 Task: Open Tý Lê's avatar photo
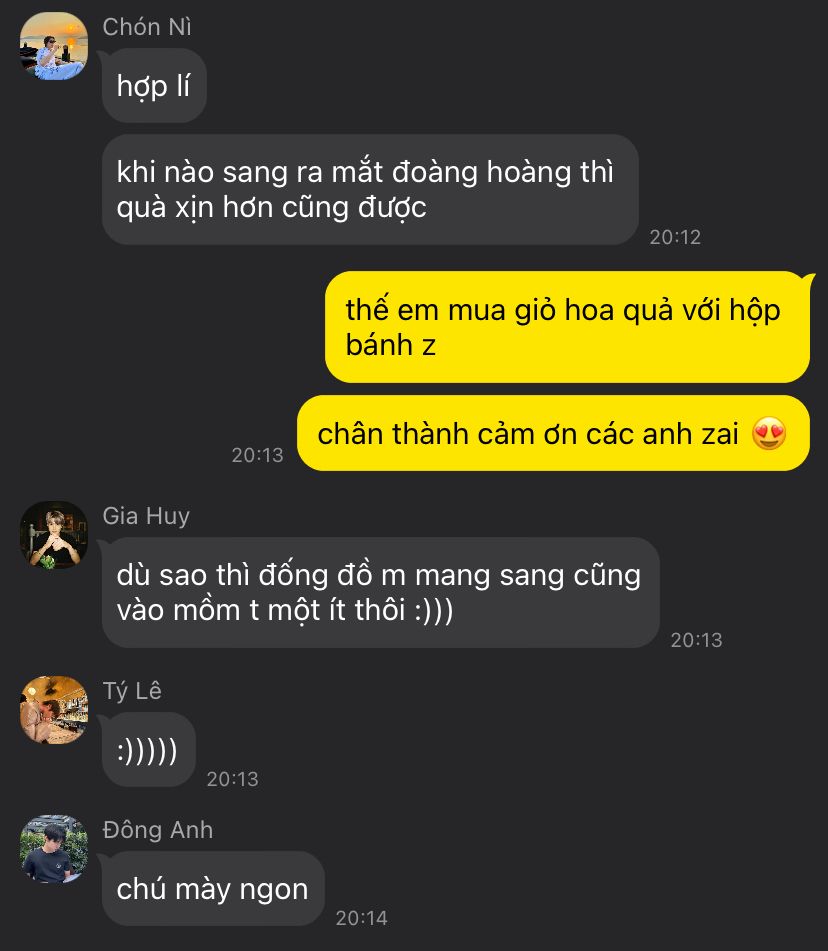click(x=54, y=710)
